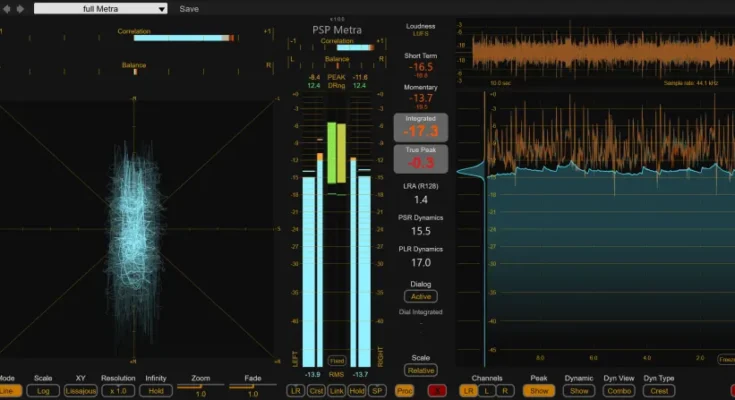Switch the XY mode Lissajous button
Image resolution: width=735 pixels, height=400 pixels.
tap(81, 391)
